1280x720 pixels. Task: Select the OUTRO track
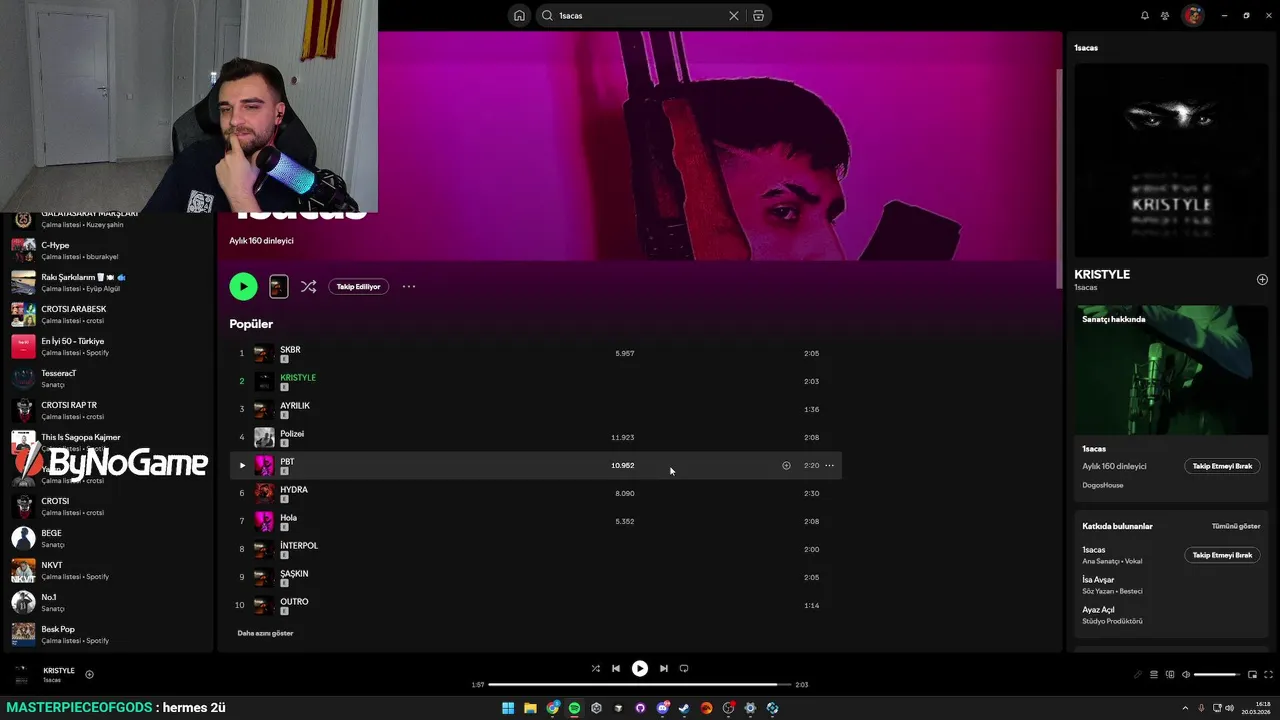click(x=294, y=602)
